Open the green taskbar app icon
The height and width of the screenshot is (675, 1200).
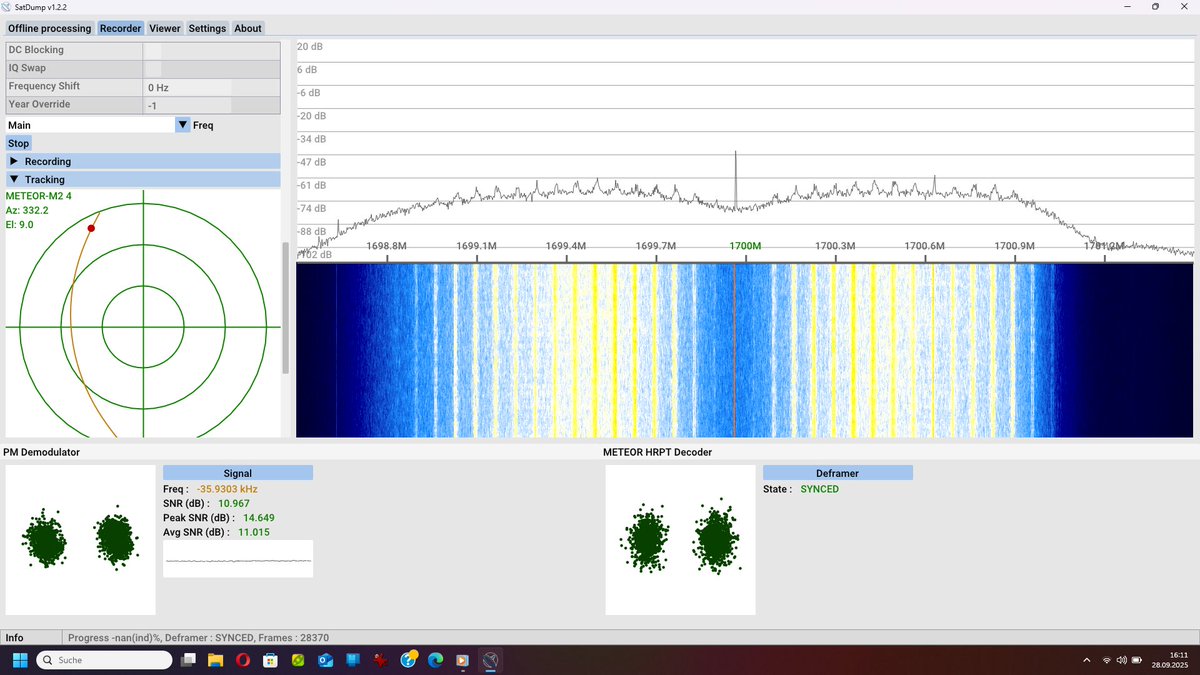pyautogui.click(x=298, y=660)
